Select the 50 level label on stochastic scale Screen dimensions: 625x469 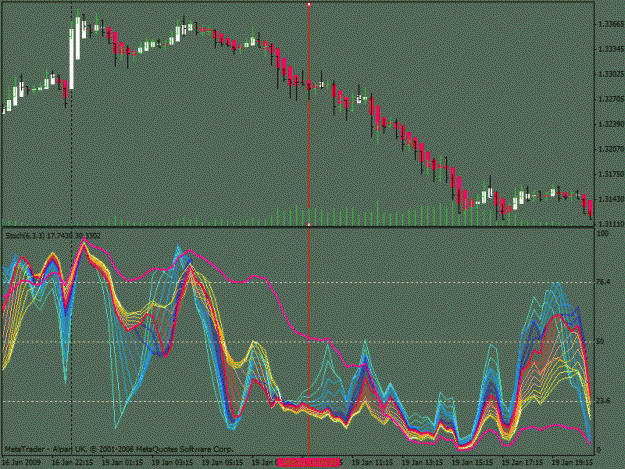(x=600, y=341)
